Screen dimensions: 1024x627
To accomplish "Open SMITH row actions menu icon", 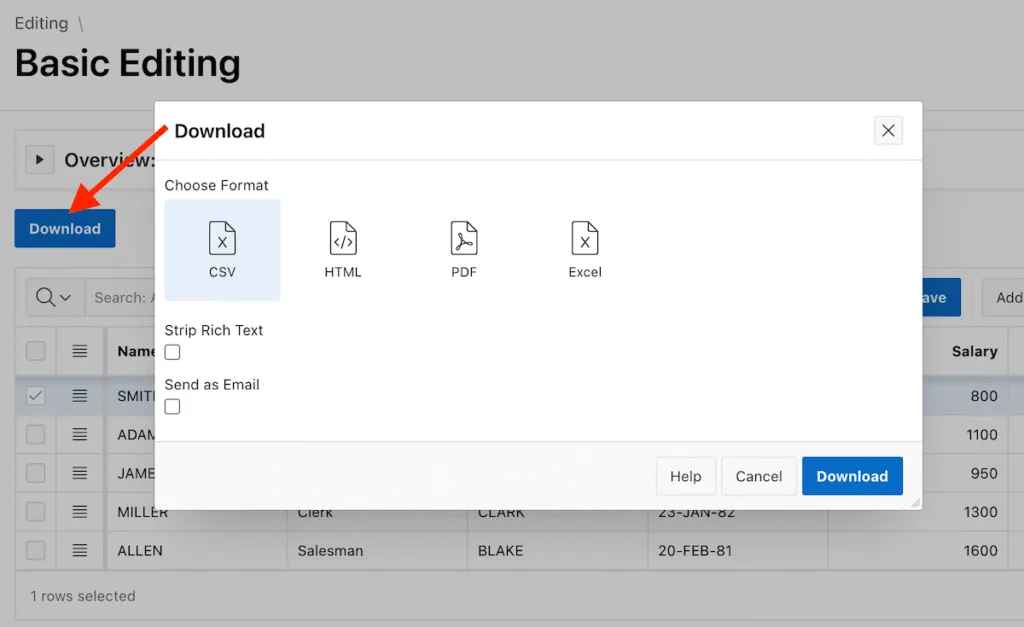I will pyautogui.click(x=80, y=396).
